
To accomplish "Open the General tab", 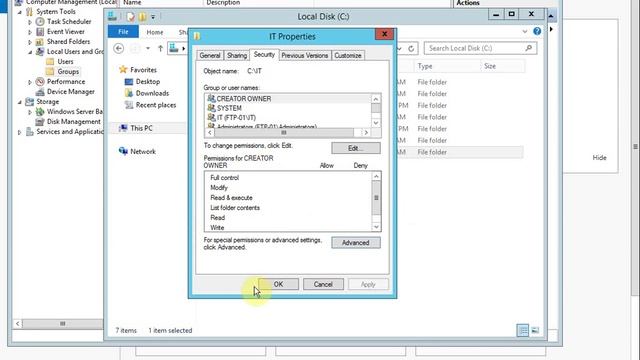I will pos(210,56).
